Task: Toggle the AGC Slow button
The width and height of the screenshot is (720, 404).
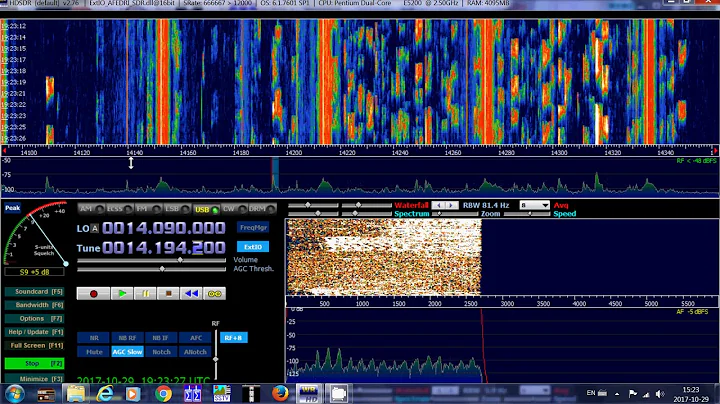Action: pos(127,352)
